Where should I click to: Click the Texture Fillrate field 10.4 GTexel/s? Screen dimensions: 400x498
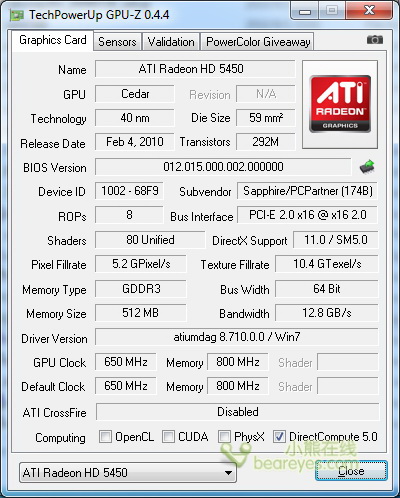pyautogui.click(x=327, y=264)
